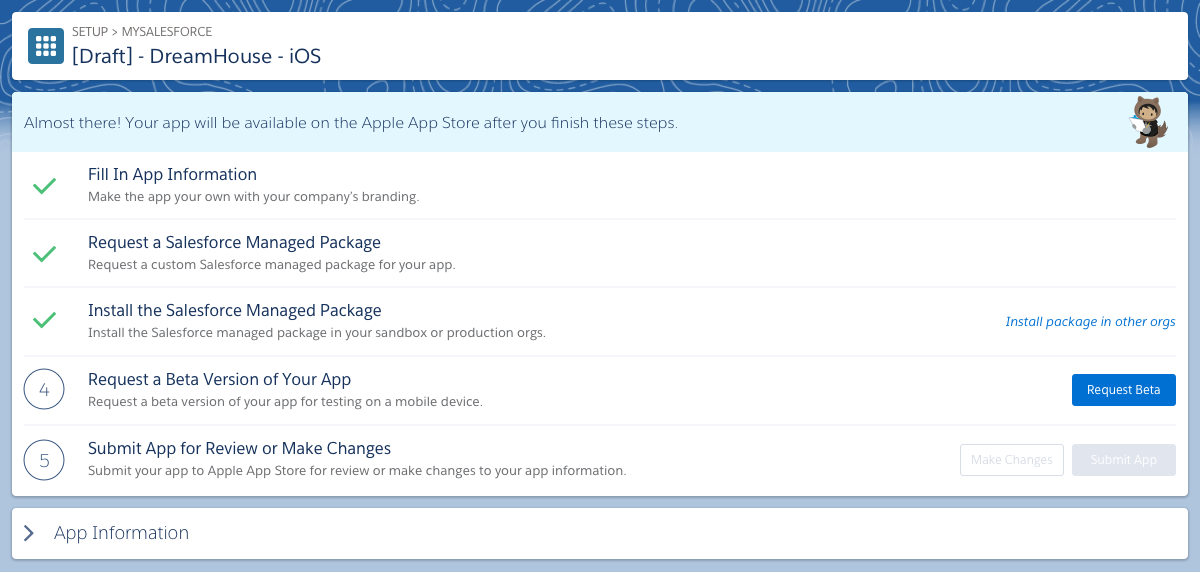Image resolution: width=1200 pixels, height=572 pixels.
Task: Select the step 4 circle indicator
Action: [x=44, y=390]
